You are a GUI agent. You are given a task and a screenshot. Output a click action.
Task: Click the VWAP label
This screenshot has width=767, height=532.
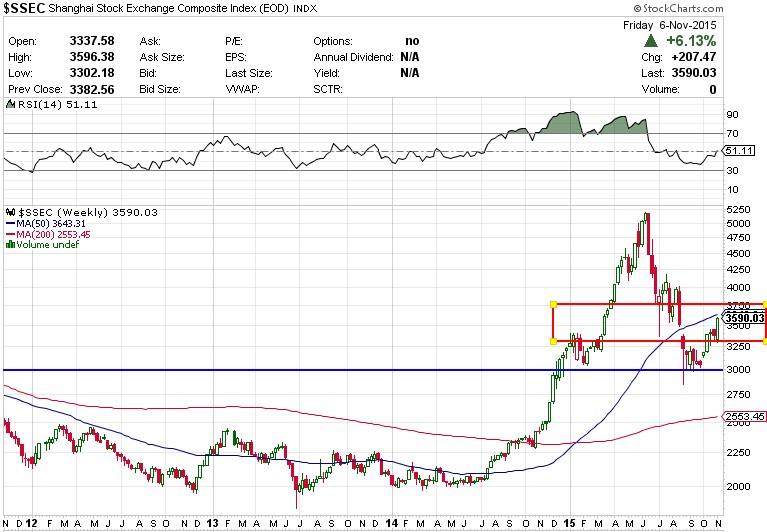(x=242, y=89)
